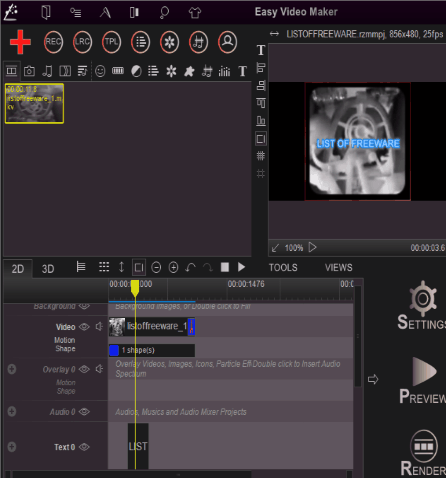446x478 pixels.
Task: Click the letter A font icon
Action: click(105, 13)
